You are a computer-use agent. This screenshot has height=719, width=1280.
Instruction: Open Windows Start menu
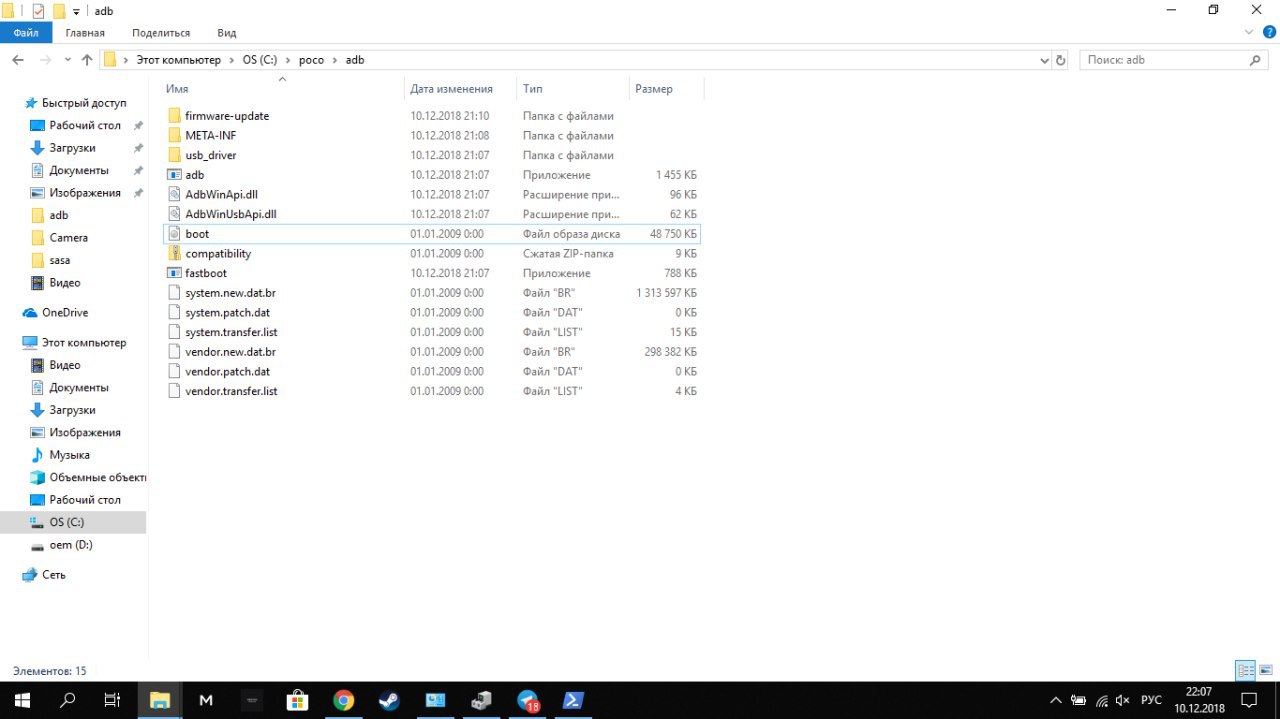click(22, 700)
